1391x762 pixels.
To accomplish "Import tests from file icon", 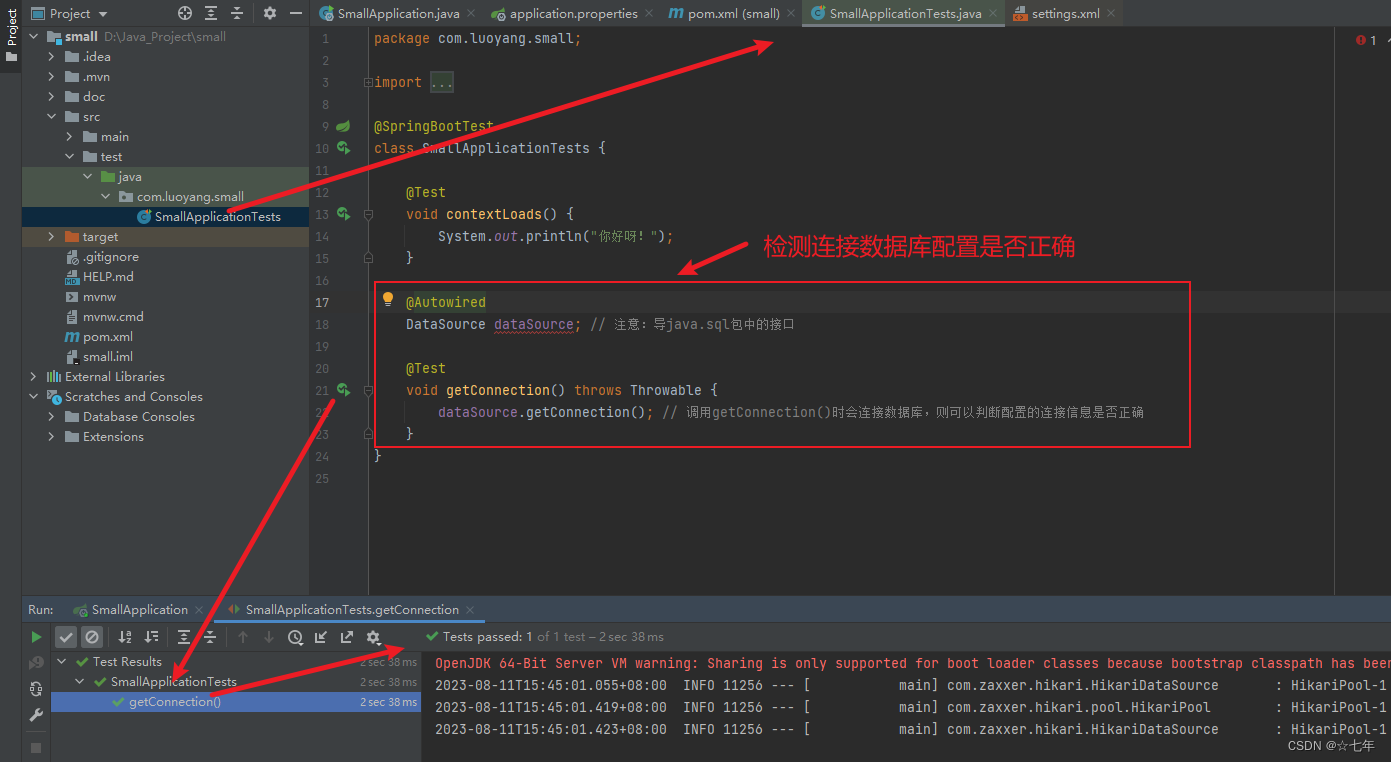I will click(321, 637).
